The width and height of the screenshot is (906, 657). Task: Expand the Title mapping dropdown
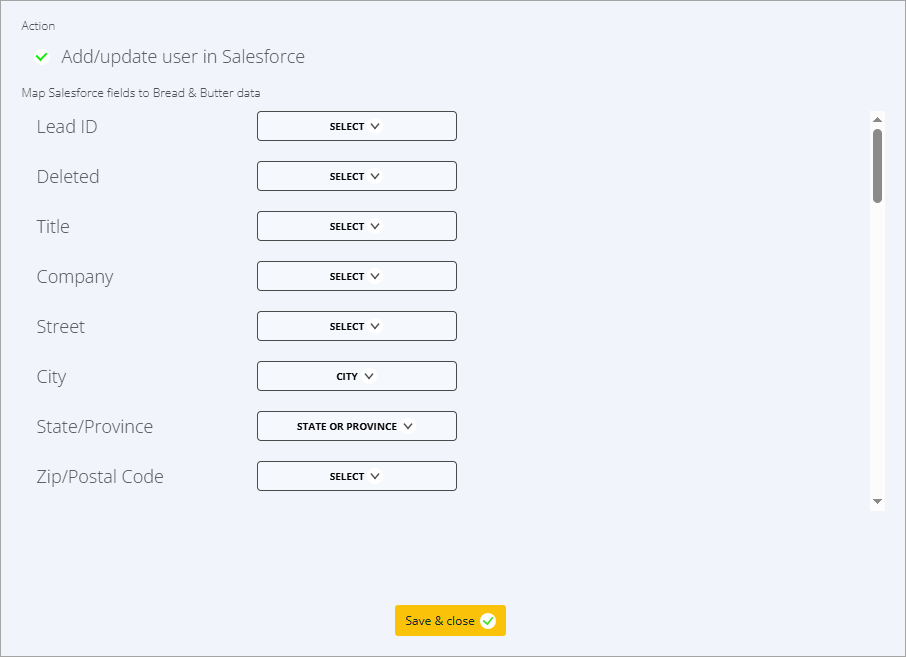coord(356,226)
